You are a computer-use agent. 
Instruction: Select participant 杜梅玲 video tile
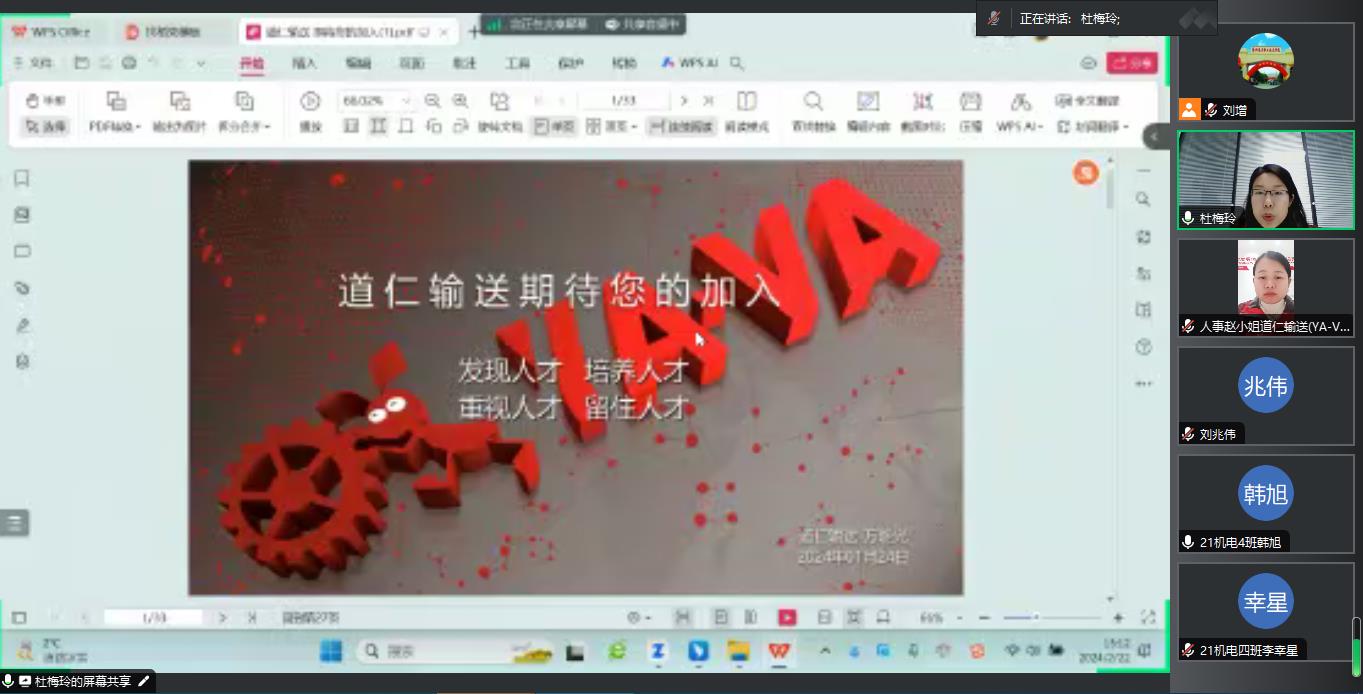tap(1266, 180)
